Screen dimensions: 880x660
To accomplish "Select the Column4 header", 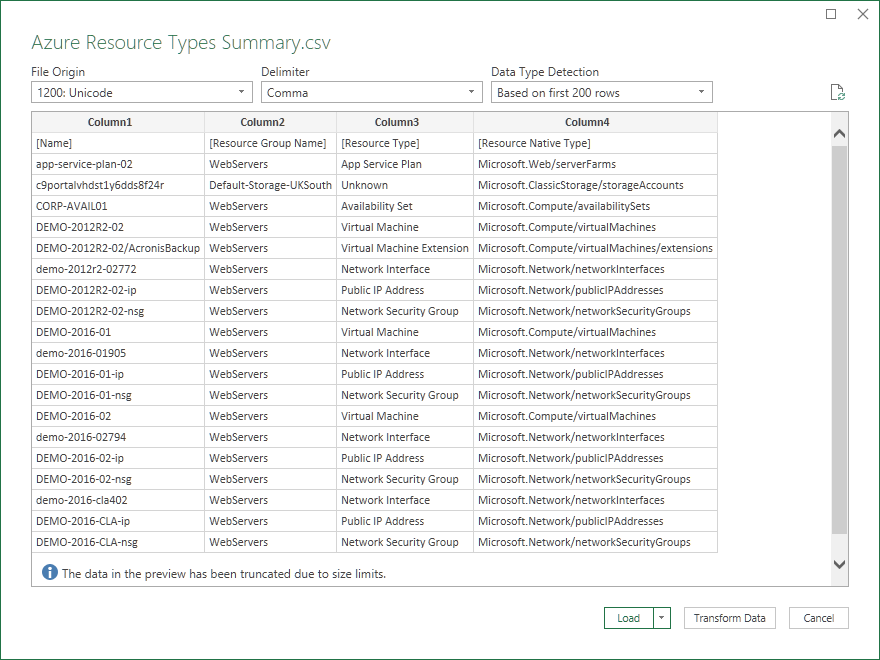I will pyautogui.click(x=595, y=122).
